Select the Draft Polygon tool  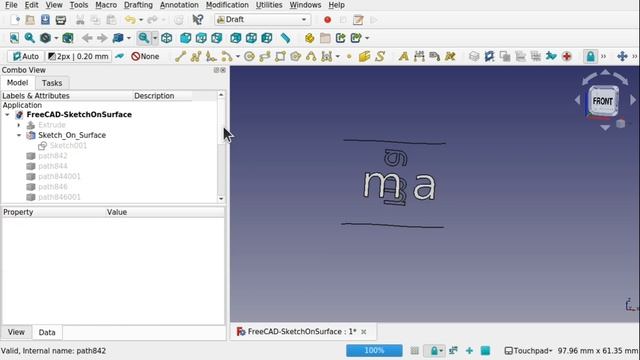tap(296, 56)
